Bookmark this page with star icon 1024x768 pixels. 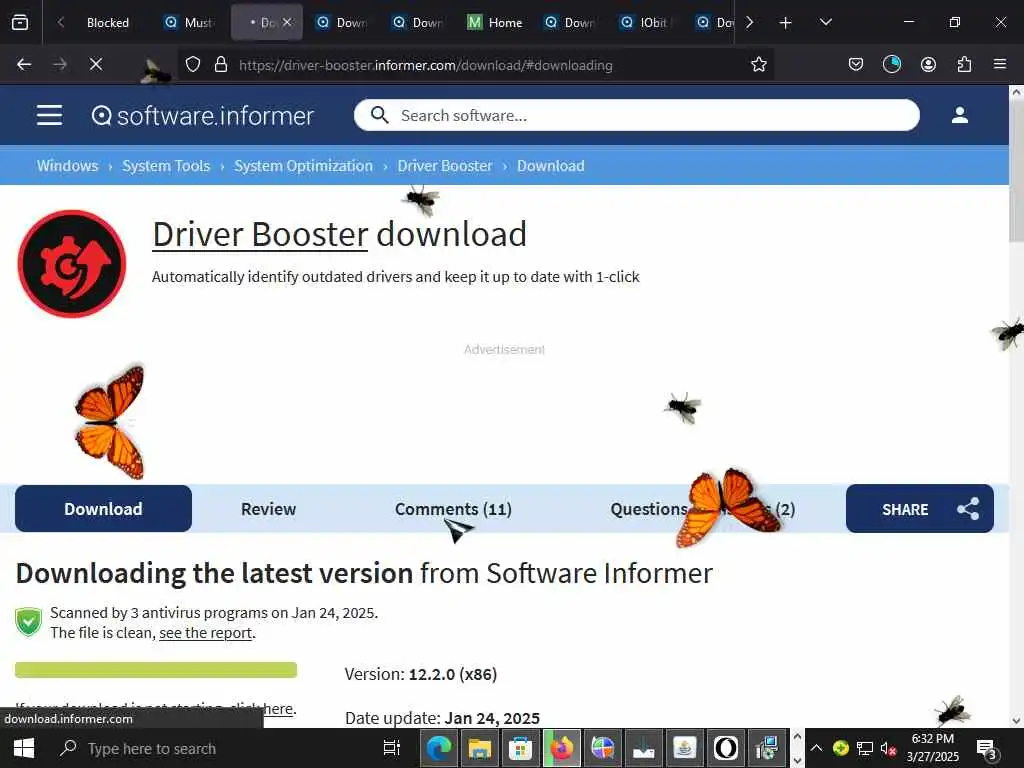[x=758, y=64]
